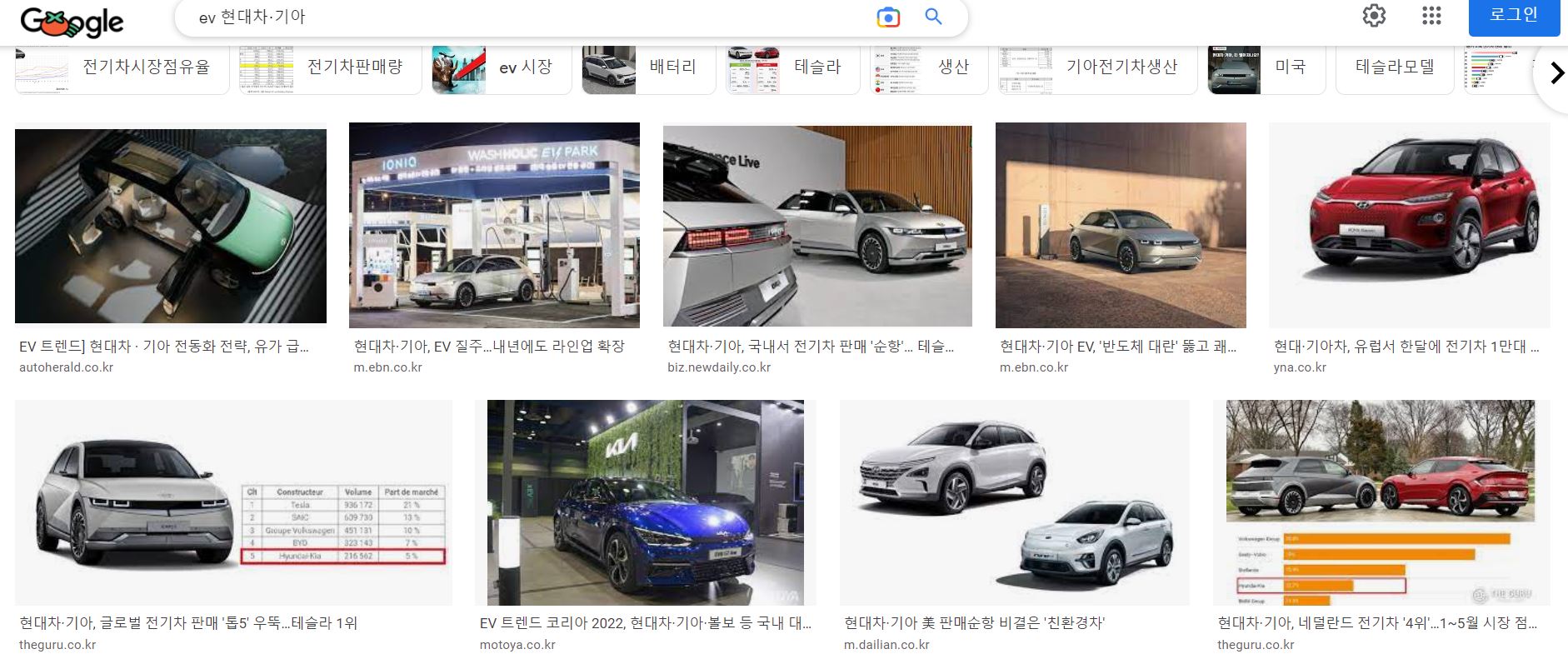1568x659 pixels.
Task: Click the magnifier search icon
Action: point(934,17)
